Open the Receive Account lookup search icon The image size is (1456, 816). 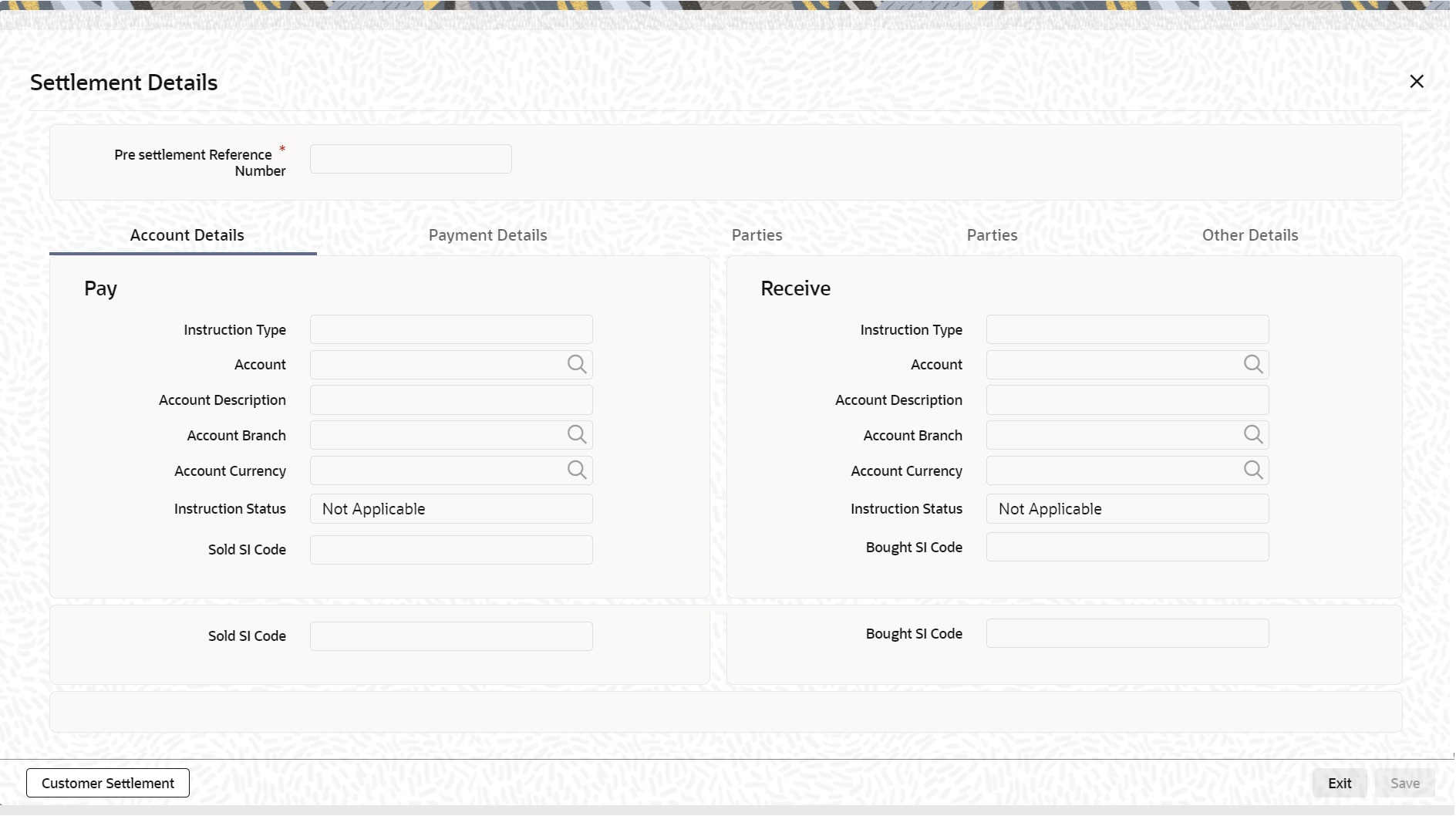1252,364
